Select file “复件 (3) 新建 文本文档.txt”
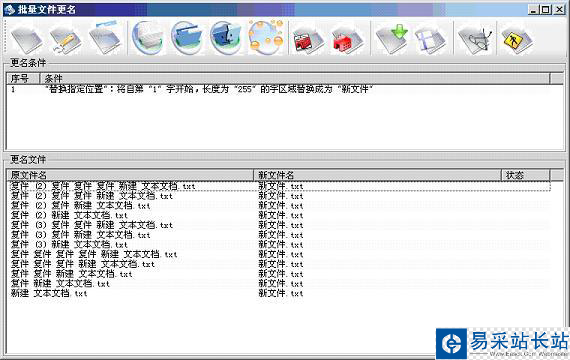 [69, 245]
